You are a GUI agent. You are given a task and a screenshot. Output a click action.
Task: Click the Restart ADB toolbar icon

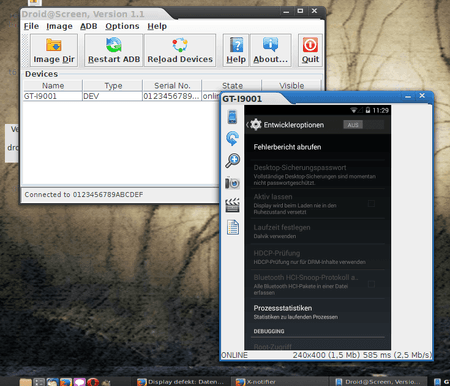tap(114, 50)
